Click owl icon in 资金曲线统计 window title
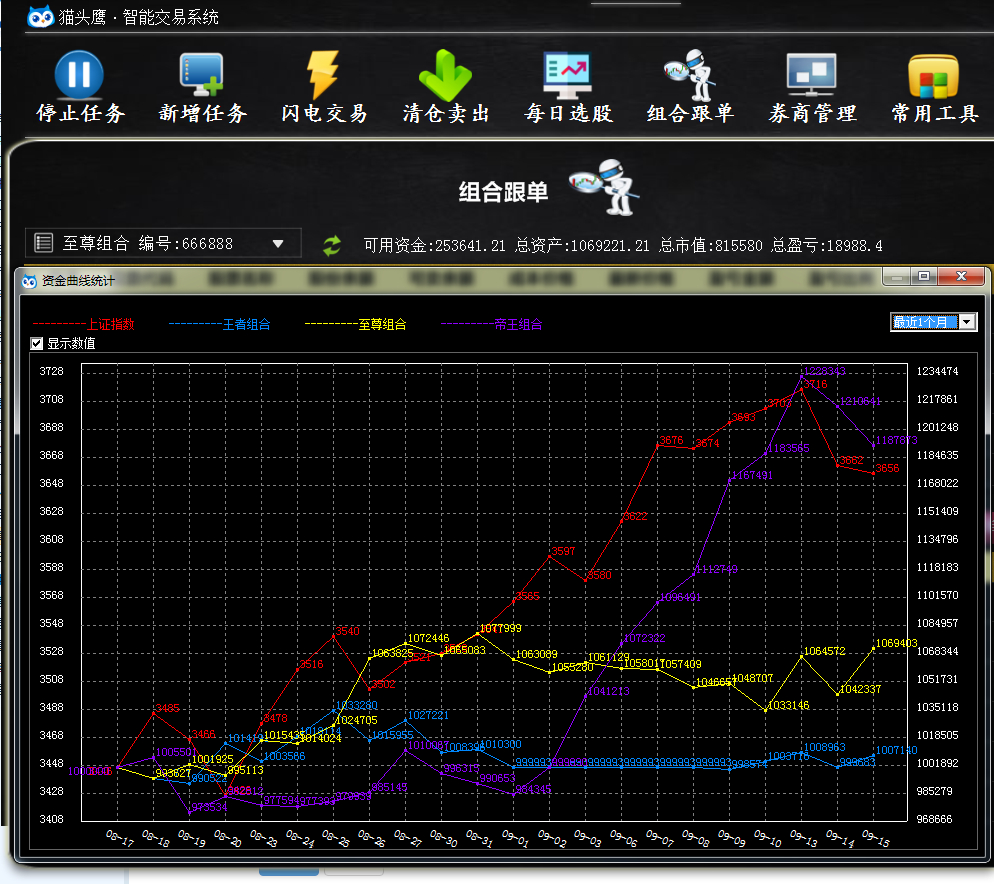994x884 pixels. tap(29, 281)
